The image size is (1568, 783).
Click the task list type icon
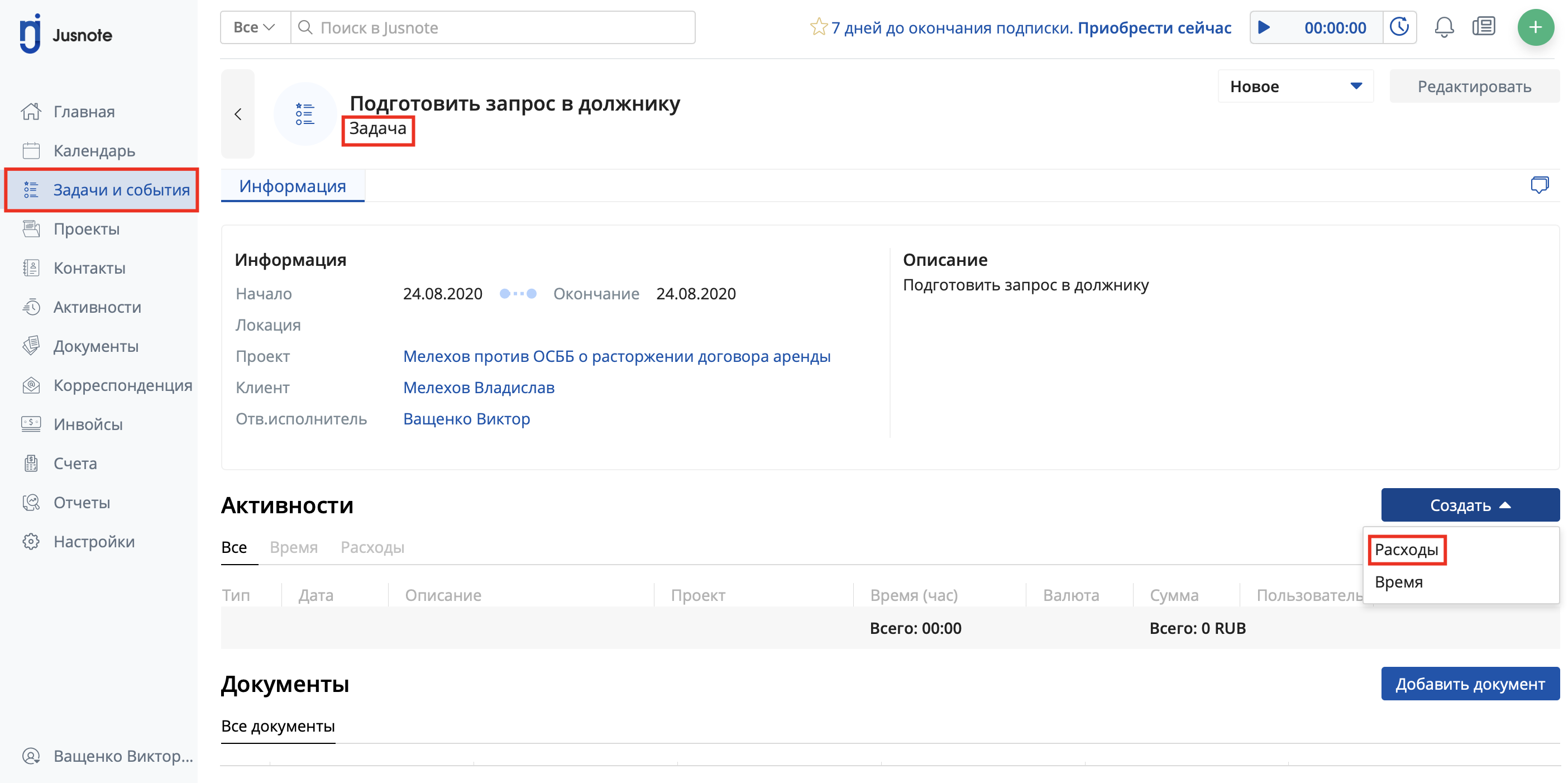click(x=305, y=114)
